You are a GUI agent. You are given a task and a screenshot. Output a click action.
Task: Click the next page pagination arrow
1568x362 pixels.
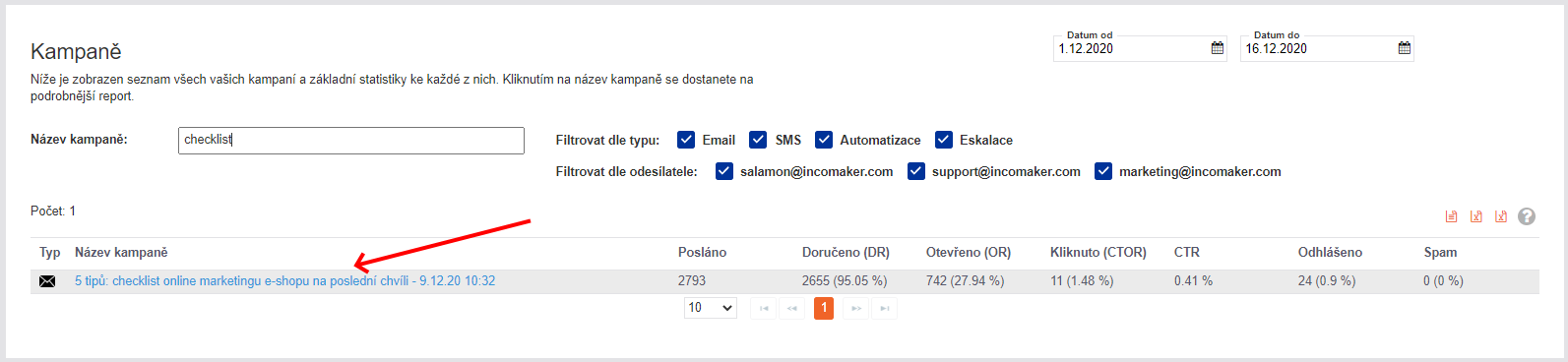coord(856,308)
